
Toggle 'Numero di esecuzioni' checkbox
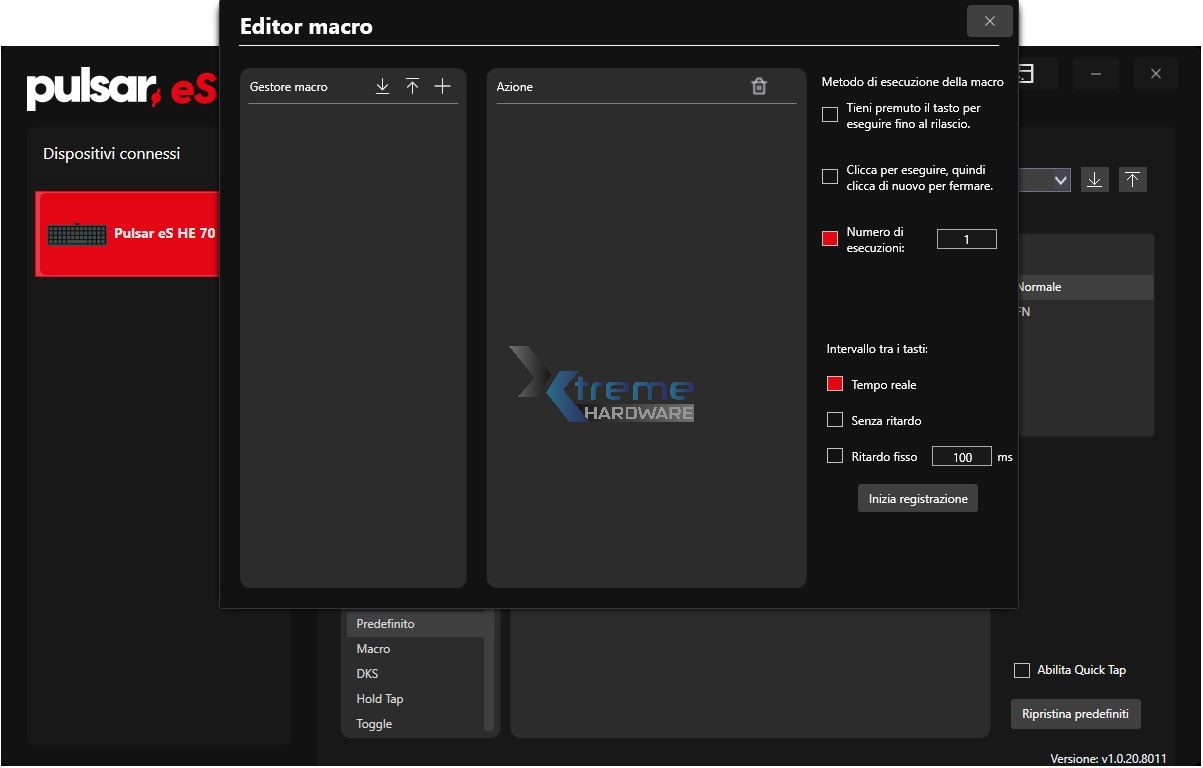[x=830, y=239]
